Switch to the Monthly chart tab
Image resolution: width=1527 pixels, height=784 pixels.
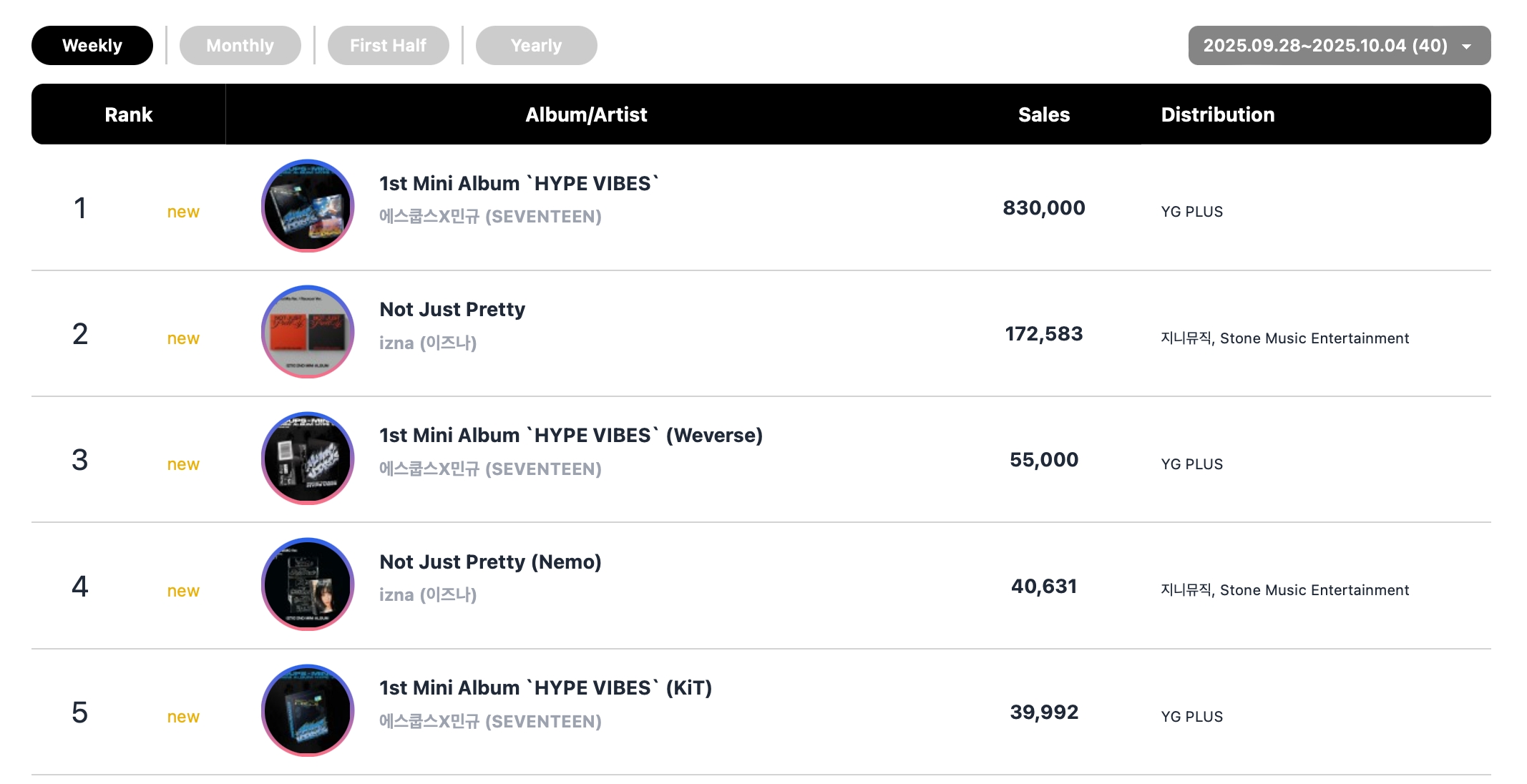click(240, 46)
